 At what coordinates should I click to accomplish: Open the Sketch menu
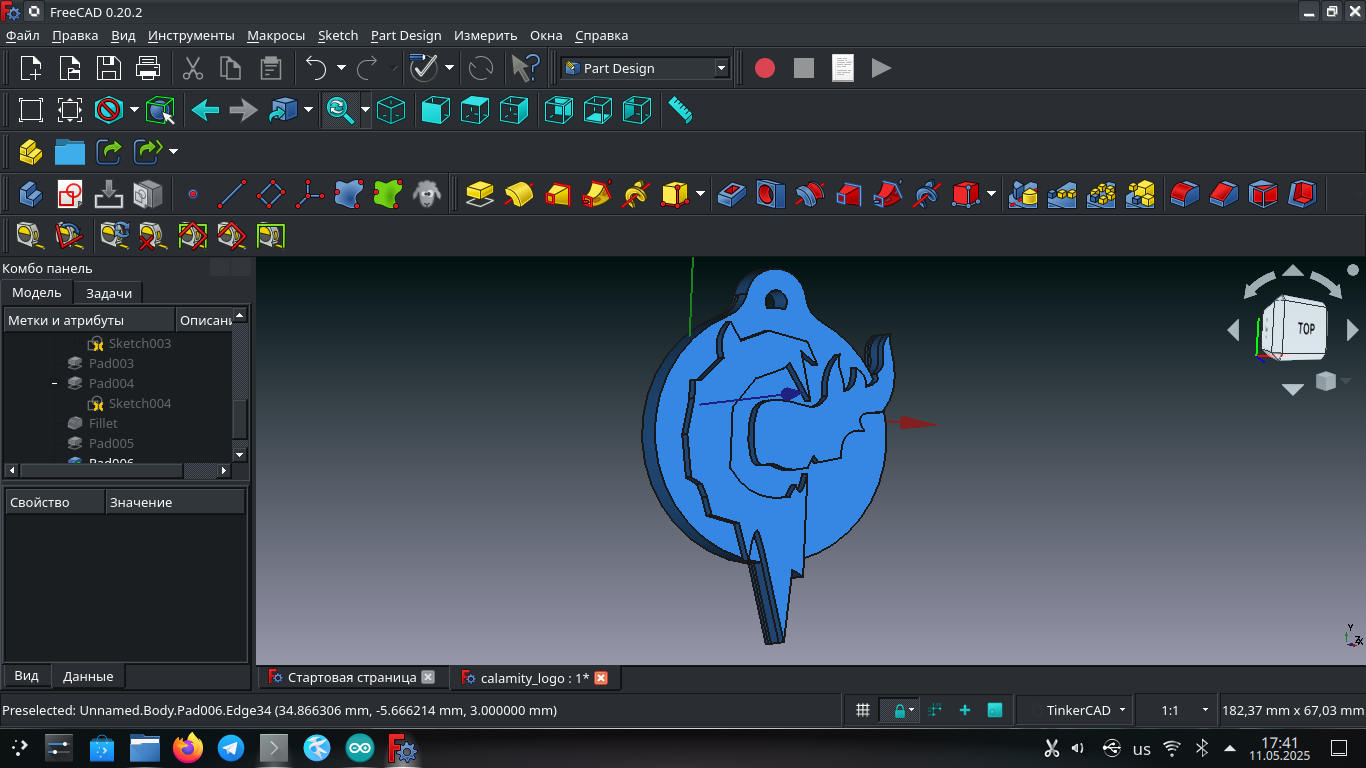point(338,35)
